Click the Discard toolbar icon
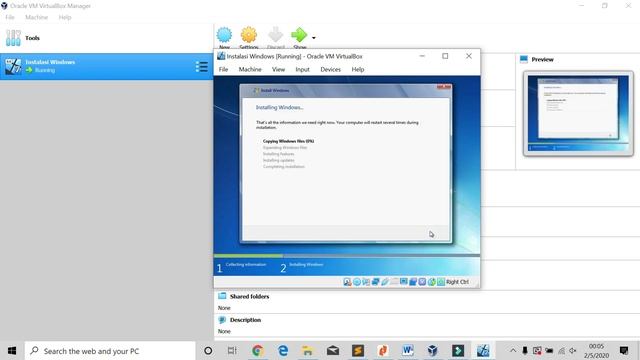 pos(276,35)
